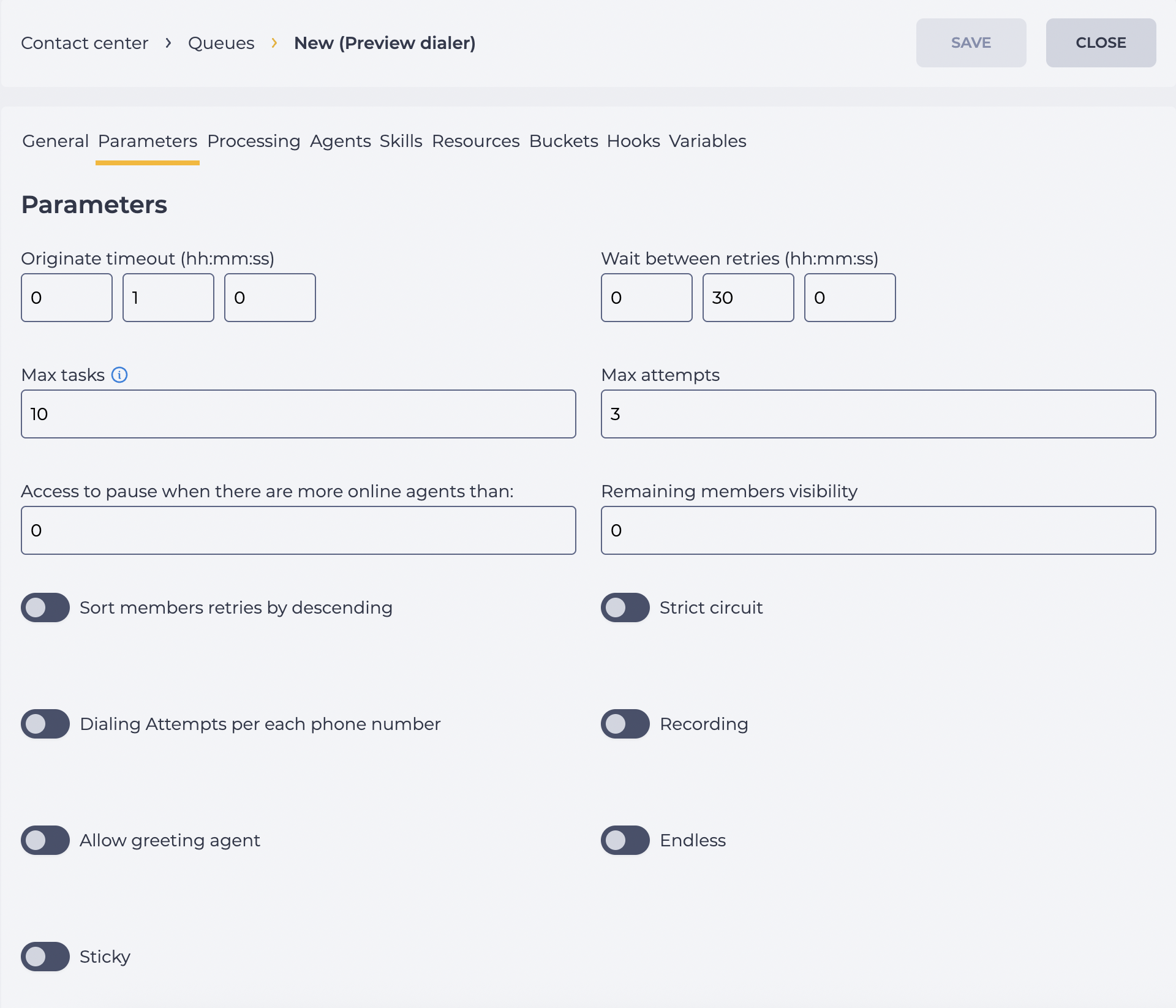Open the Agents tab

(x=341, y=141)
